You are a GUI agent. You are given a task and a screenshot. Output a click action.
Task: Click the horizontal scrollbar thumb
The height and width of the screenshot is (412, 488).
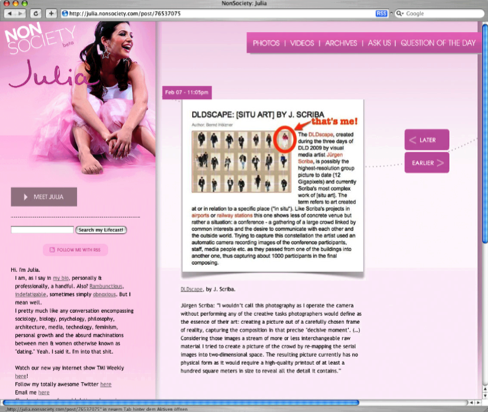tap(180, 402)
